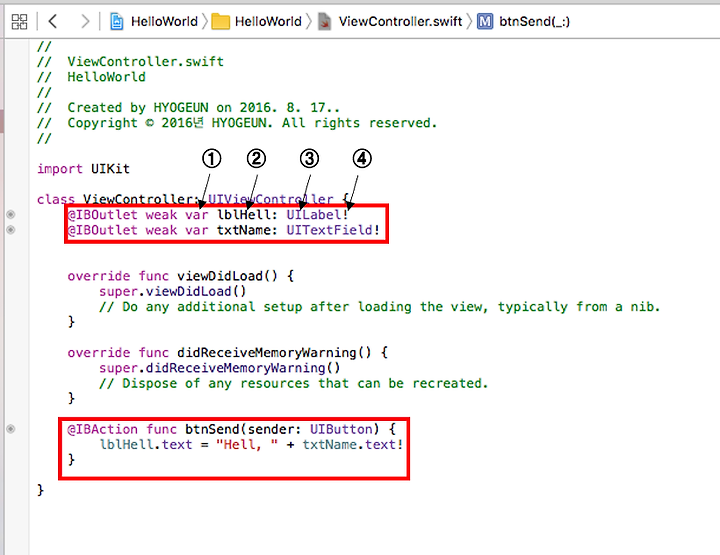The width and height of the screenshot is (720, 555).
Task: Open ViewController.swift in jump bar
Action: point(400,22)
